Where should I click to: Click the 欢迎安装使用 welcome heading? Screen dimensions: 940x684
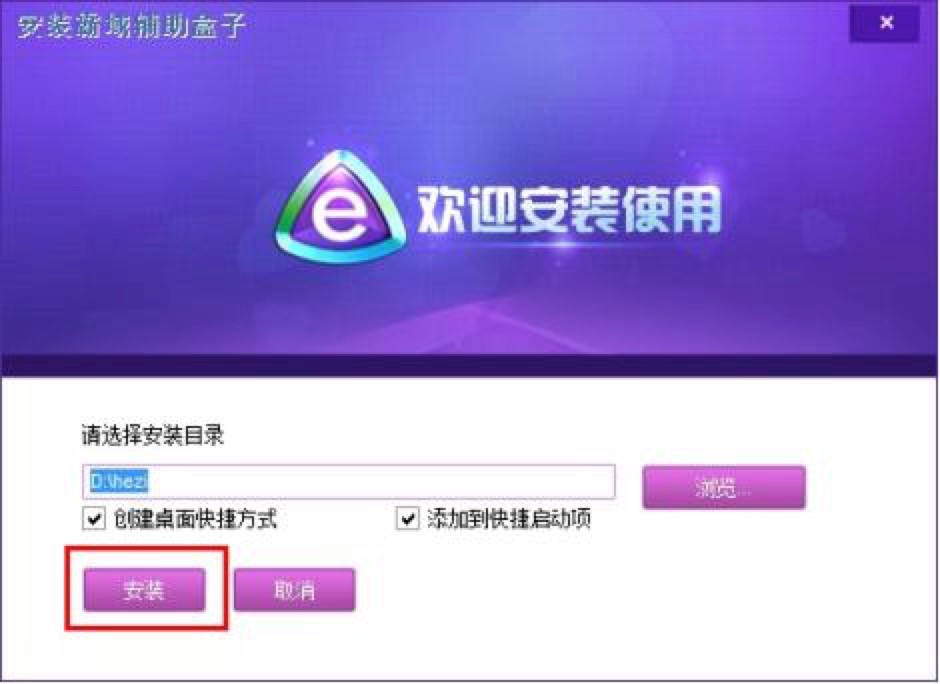click(568, 210)
